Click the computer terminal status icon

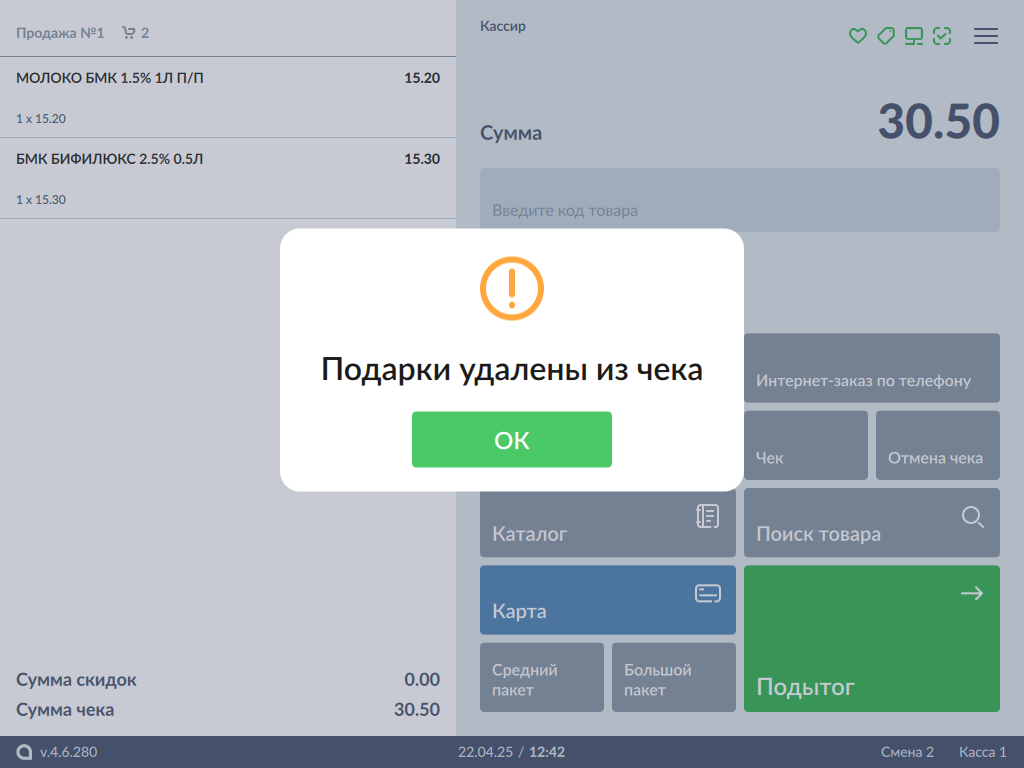click(913, 36)
